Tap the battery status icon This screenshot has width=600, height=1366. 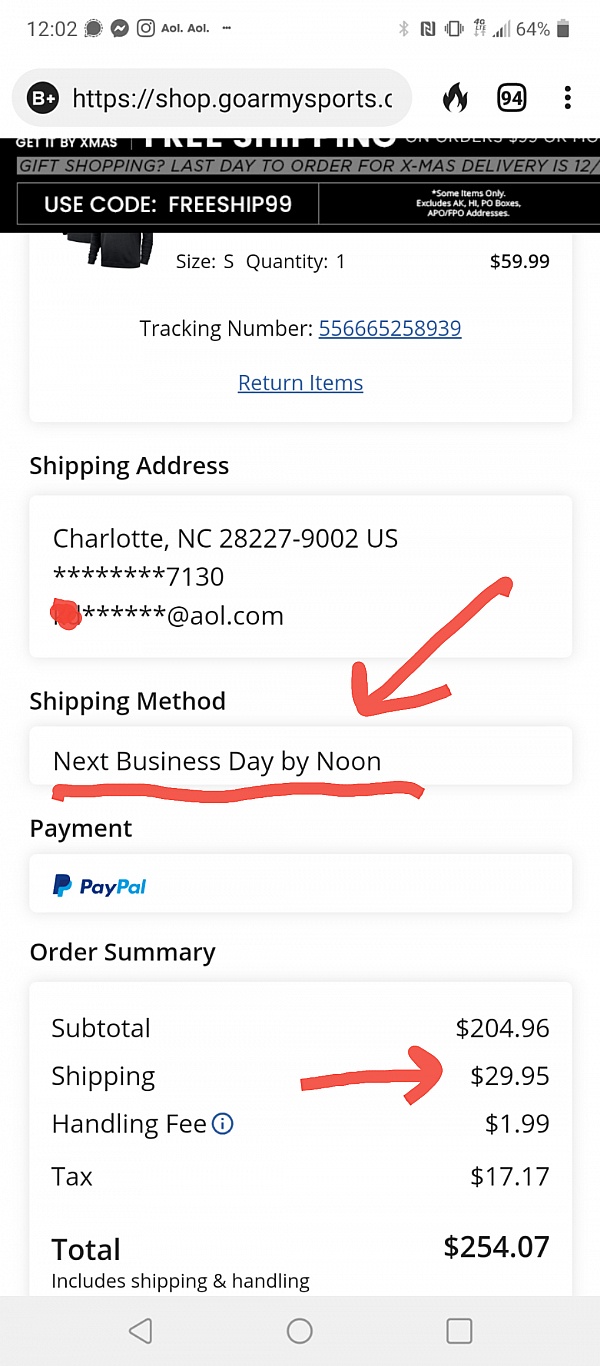click(x=565, y=29)
